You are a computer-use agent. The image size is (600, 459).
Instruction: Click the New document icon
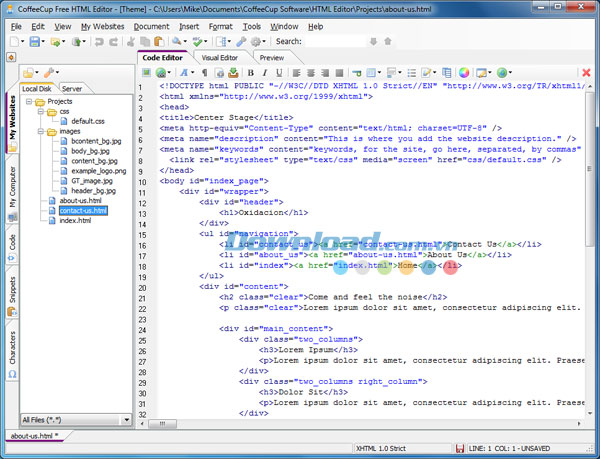click(x=14, y=41)
